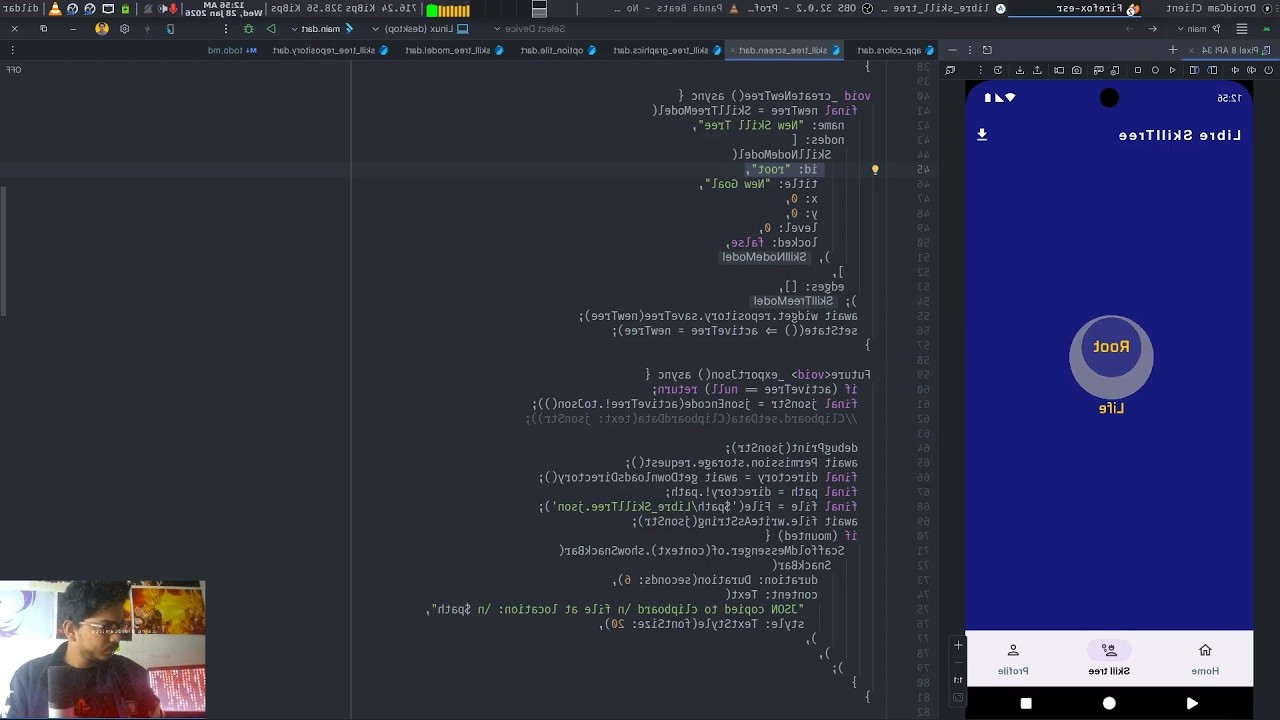This screenshot has width=1280, height=720.
Task: Click the editor OFF indicator
Action: (x=13, y=70)
